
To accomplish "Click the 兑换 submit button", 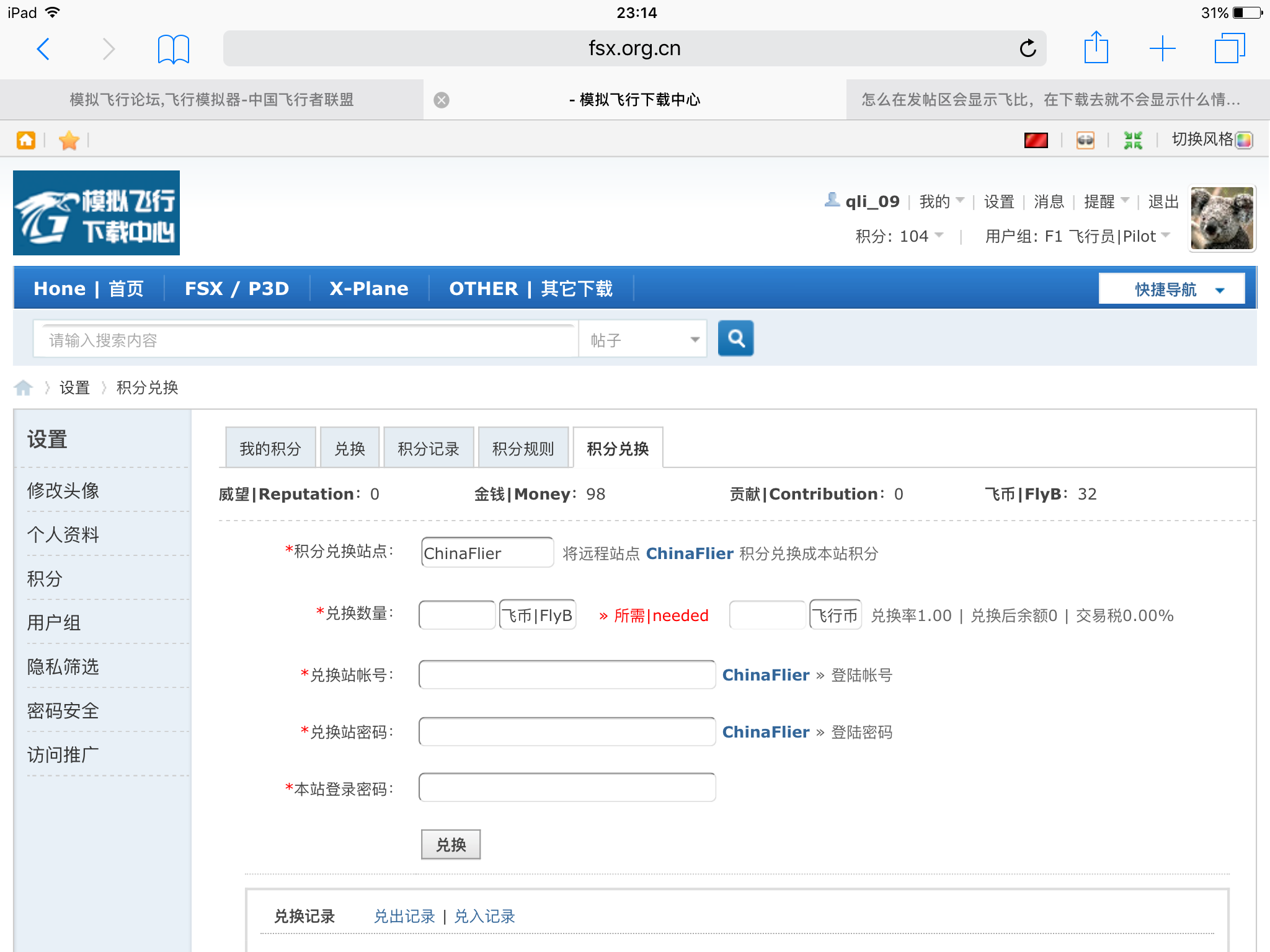I will [451, 844].
